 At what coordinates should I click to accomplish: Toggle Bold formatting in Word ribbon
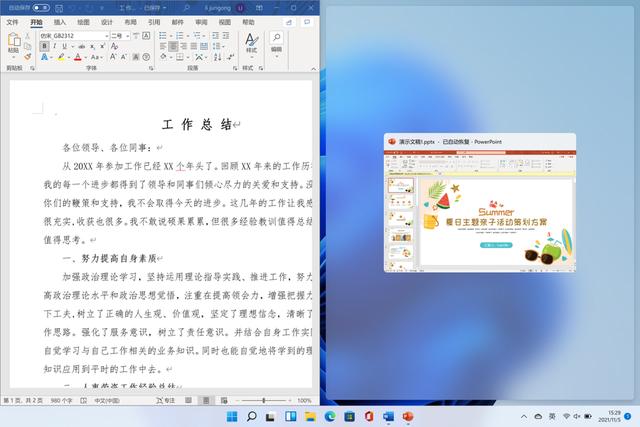pyautogui.click(x=44, y=47)
